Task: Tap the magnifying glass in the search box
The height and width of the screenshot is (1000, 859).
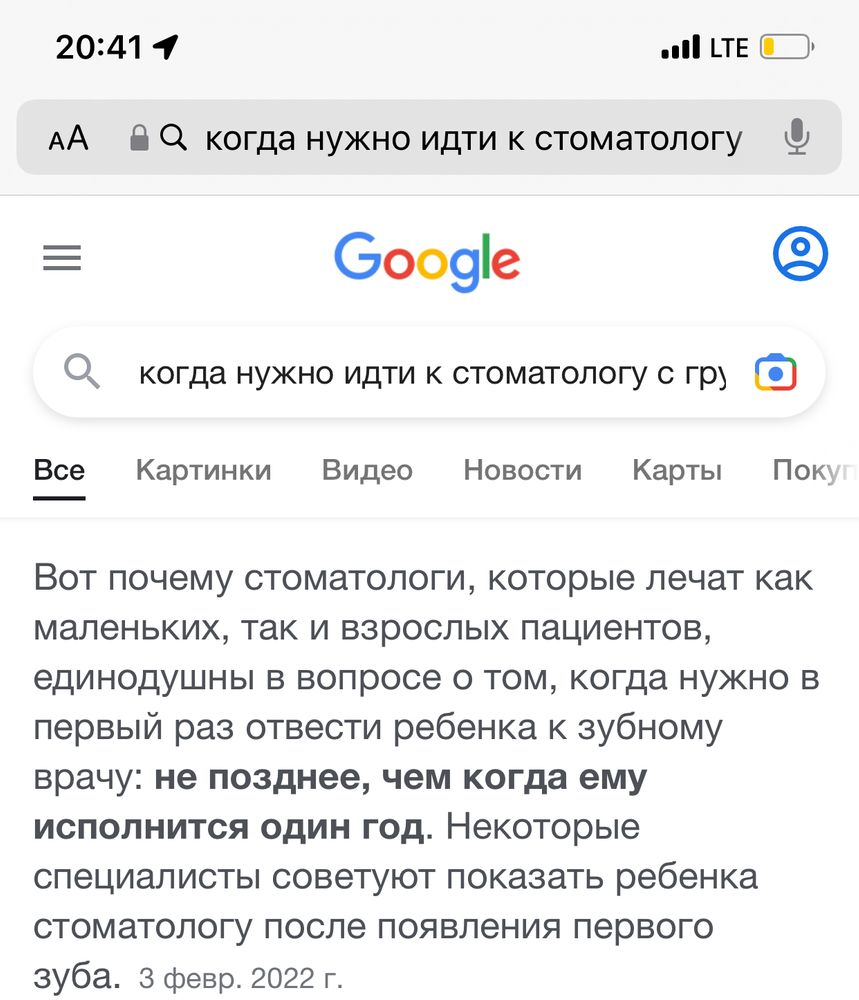Action: coord(84,371)
